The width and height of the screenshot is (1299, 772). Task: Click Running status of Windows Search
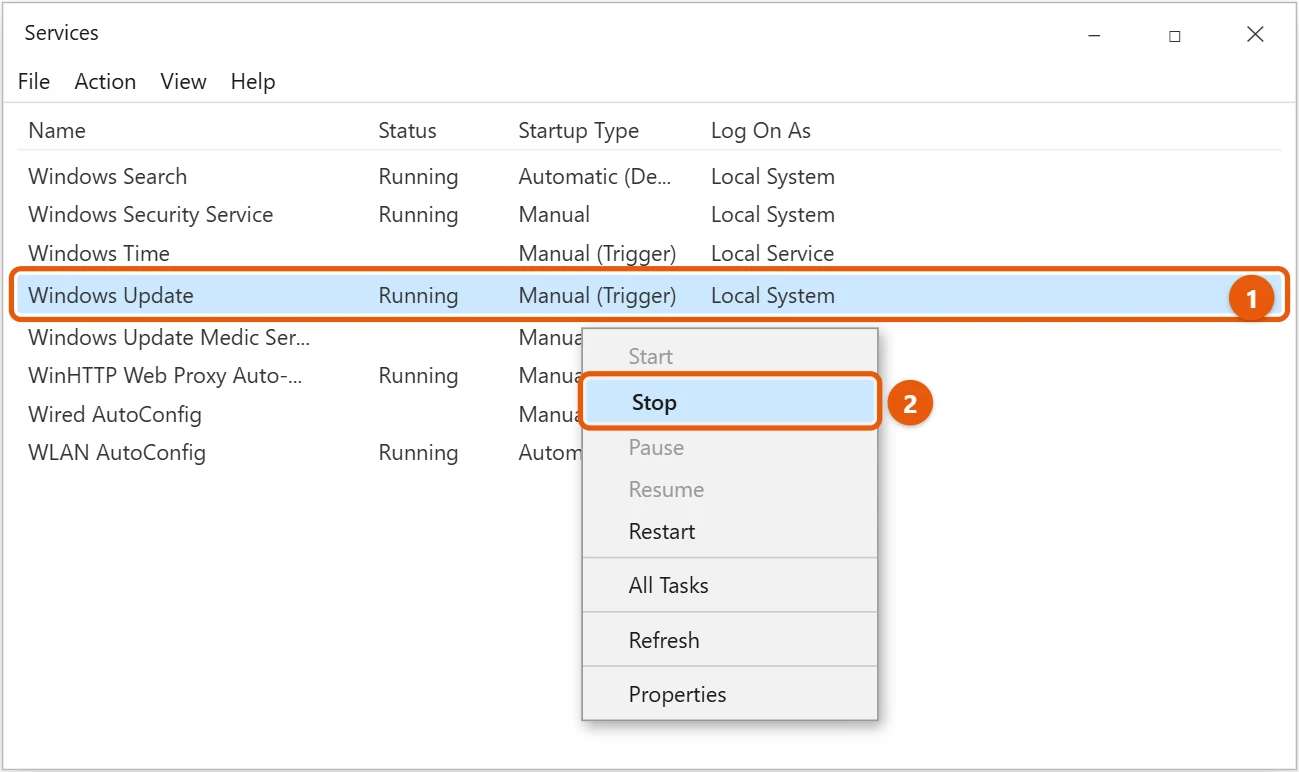418,177
